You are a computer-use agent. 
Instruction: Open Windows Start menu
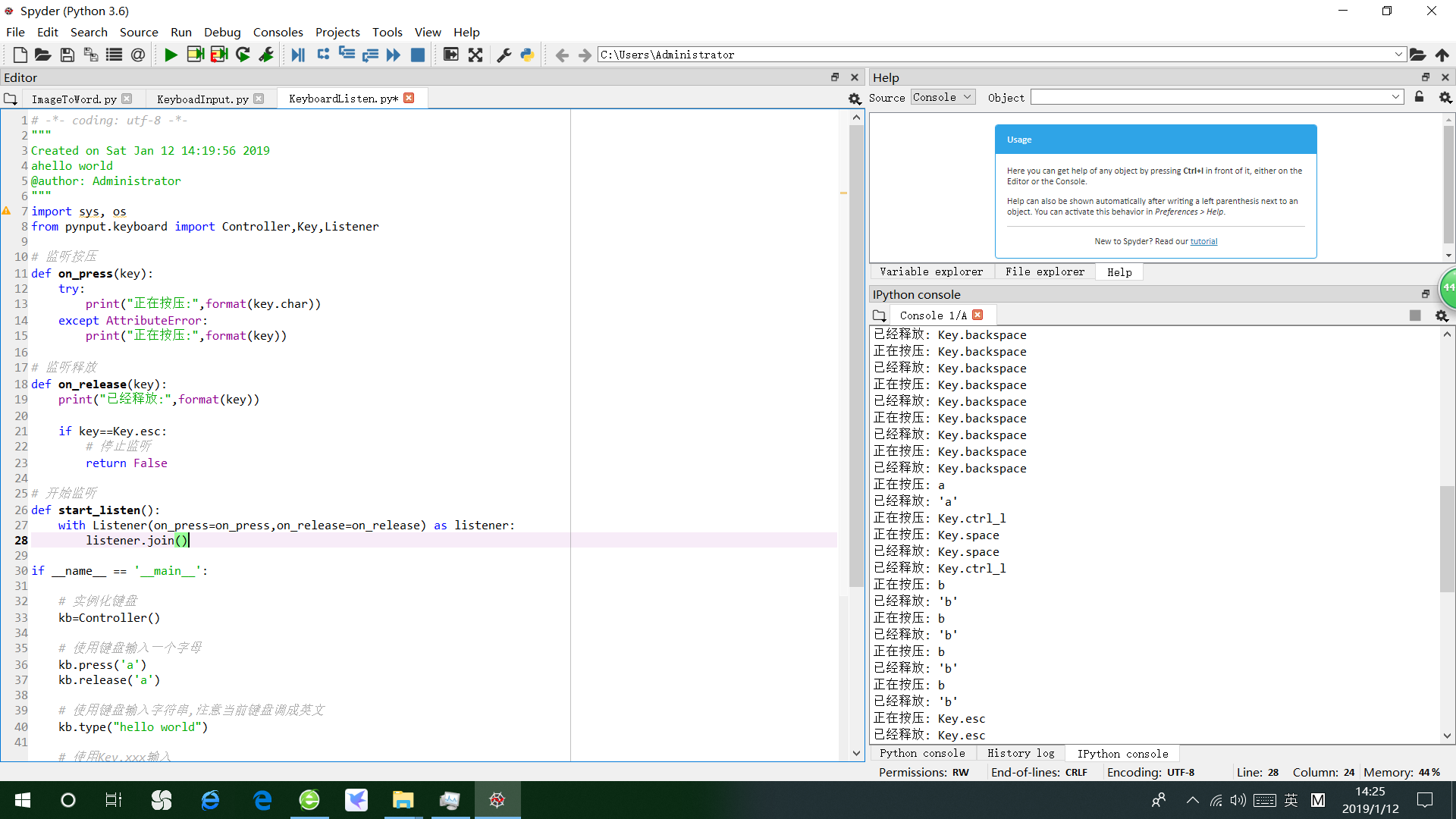coord(23,800)
